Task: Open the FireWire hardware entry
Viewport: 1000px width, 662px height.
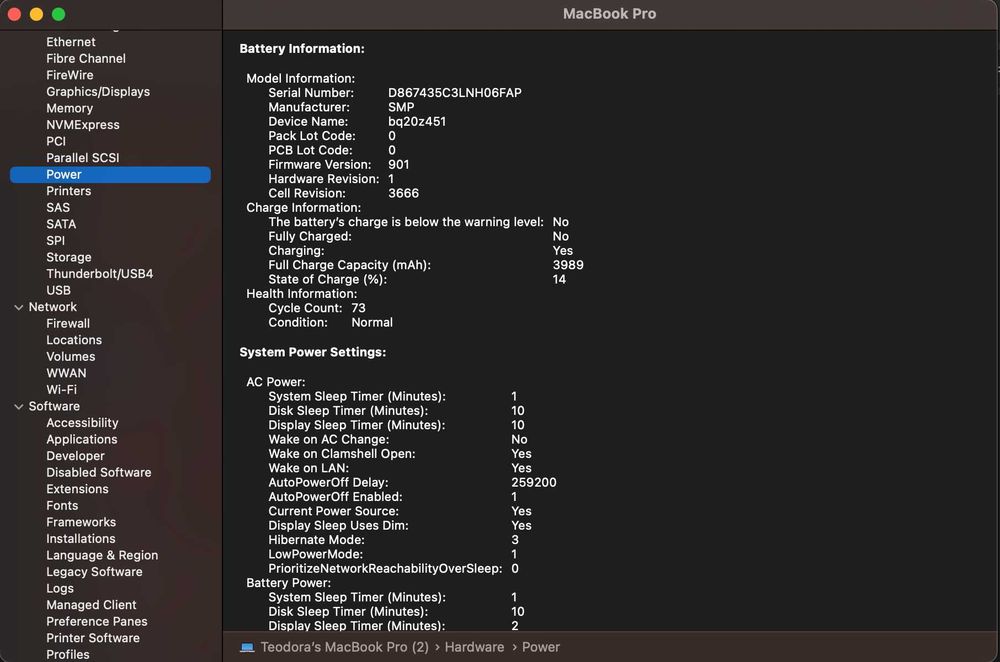Action: tap(70, 75)
